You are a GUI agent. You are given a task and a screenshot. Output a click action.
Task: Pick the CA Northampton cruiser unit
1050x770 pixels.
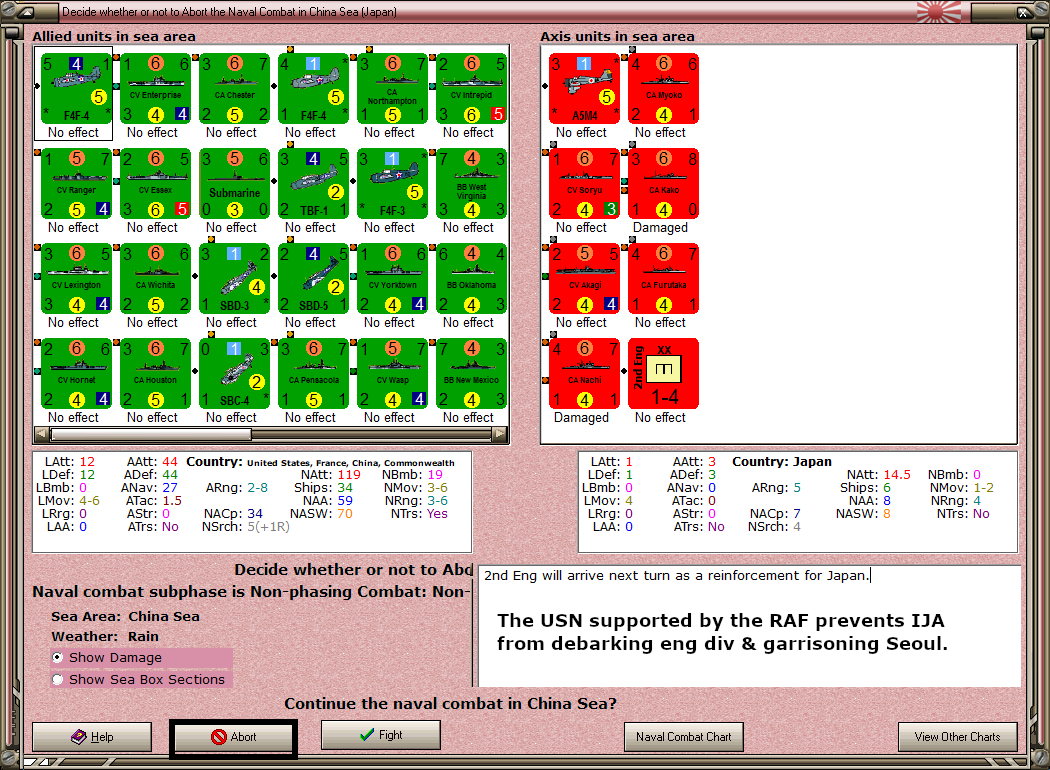tap(392, 89)
